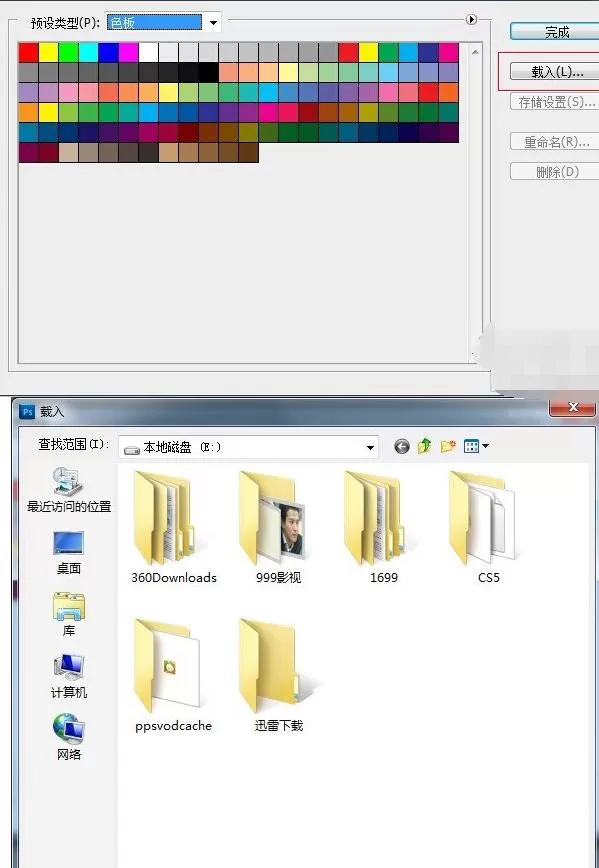Select the yellow swatch next to red

[49, 53]
